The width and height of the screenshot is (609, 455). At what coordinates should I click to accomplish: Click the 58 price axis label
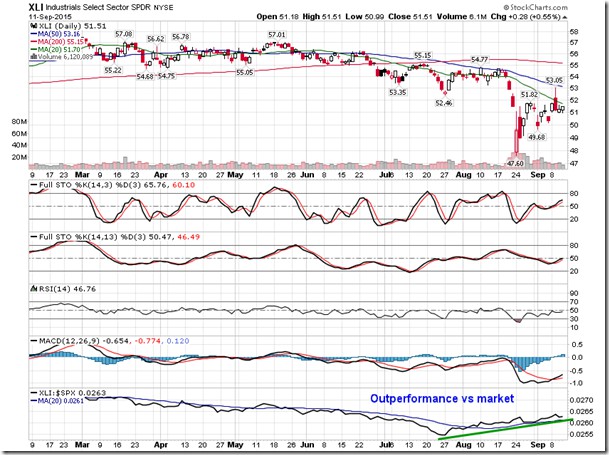(574, 31)
